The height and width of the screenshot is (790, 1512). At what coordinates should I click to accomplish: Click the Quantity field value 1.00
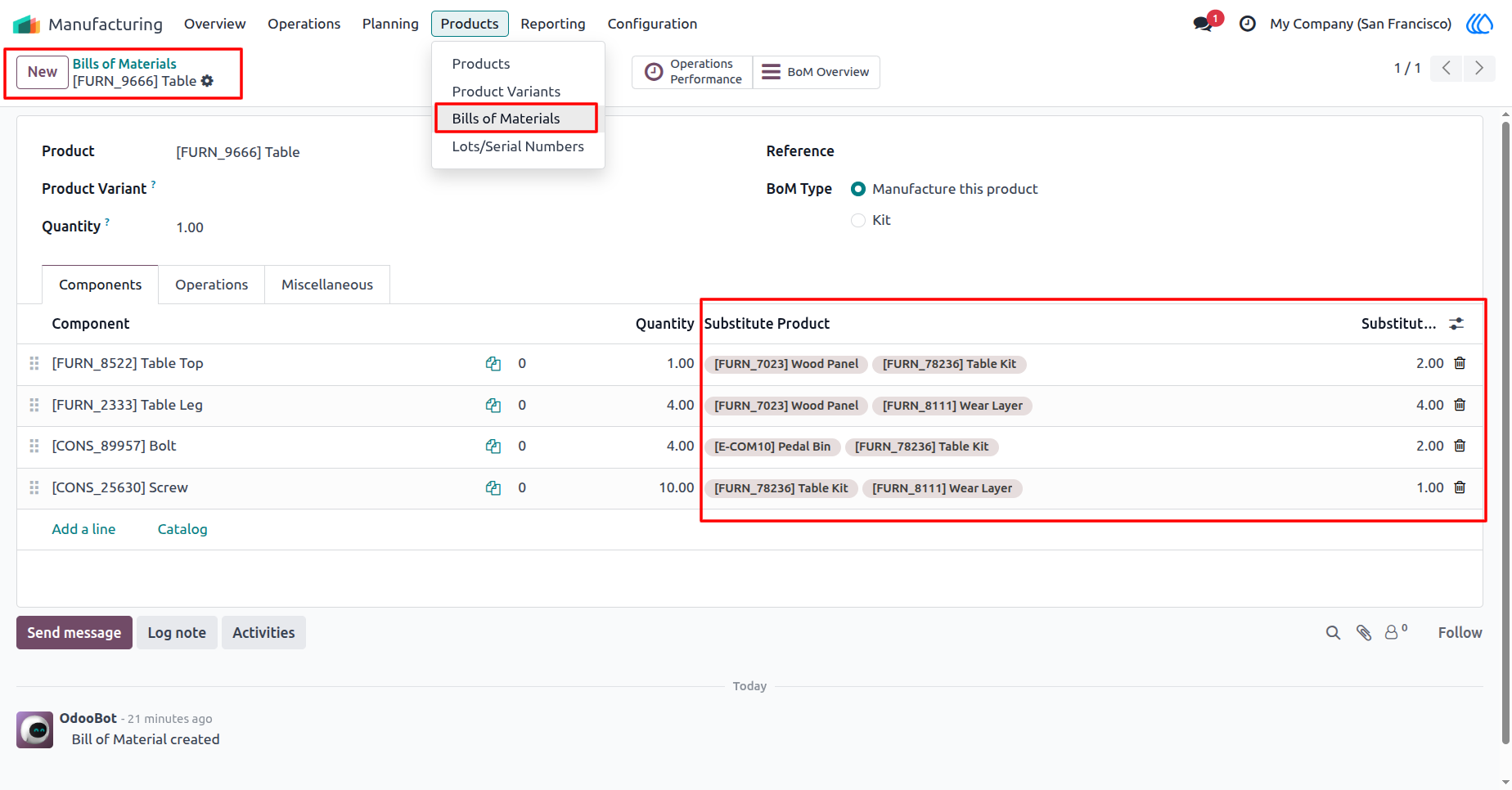[x=190, y=227]
